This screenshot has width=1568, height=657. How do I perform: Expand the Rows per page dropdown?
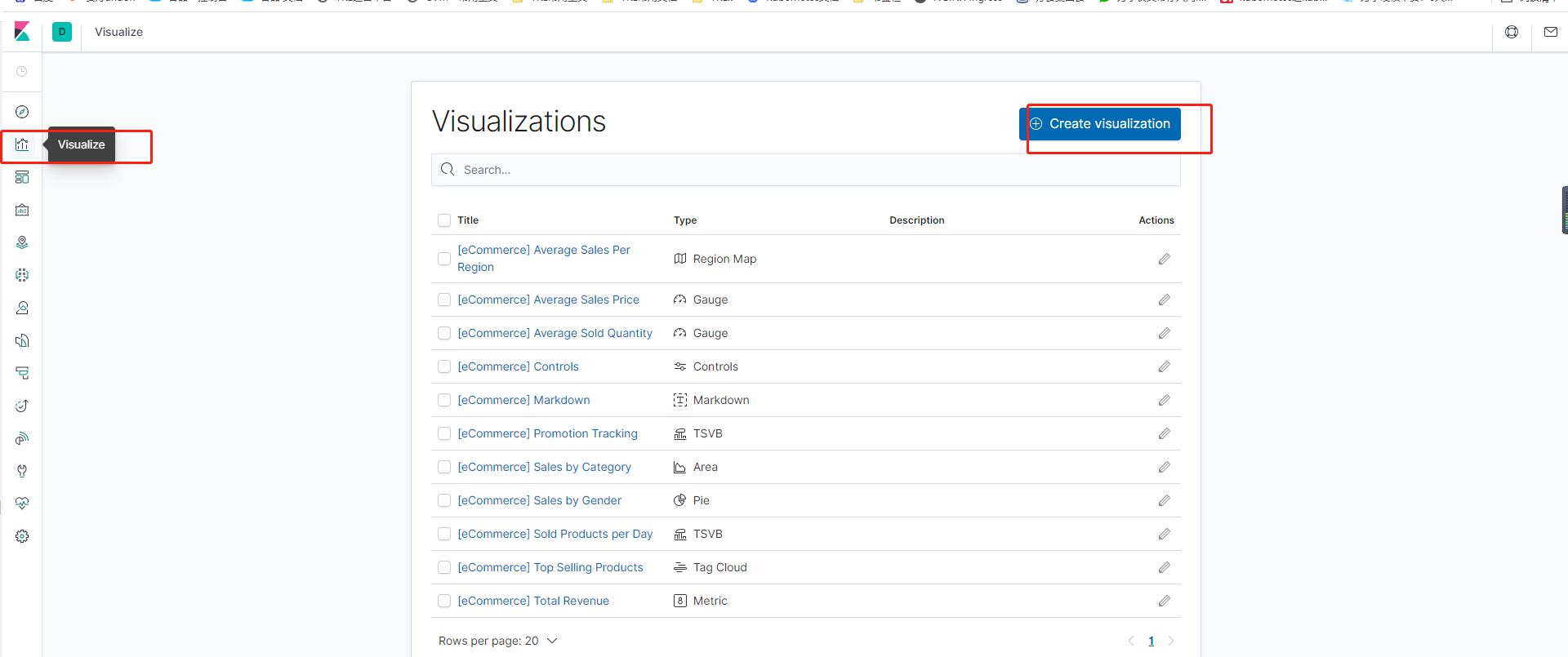497,641
